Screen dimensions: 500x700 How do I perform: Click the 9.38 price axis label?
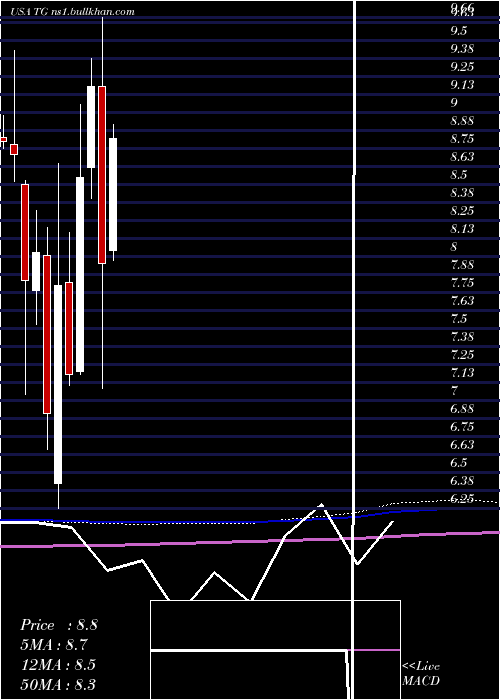pyautogui.click(x=462, y=49)
